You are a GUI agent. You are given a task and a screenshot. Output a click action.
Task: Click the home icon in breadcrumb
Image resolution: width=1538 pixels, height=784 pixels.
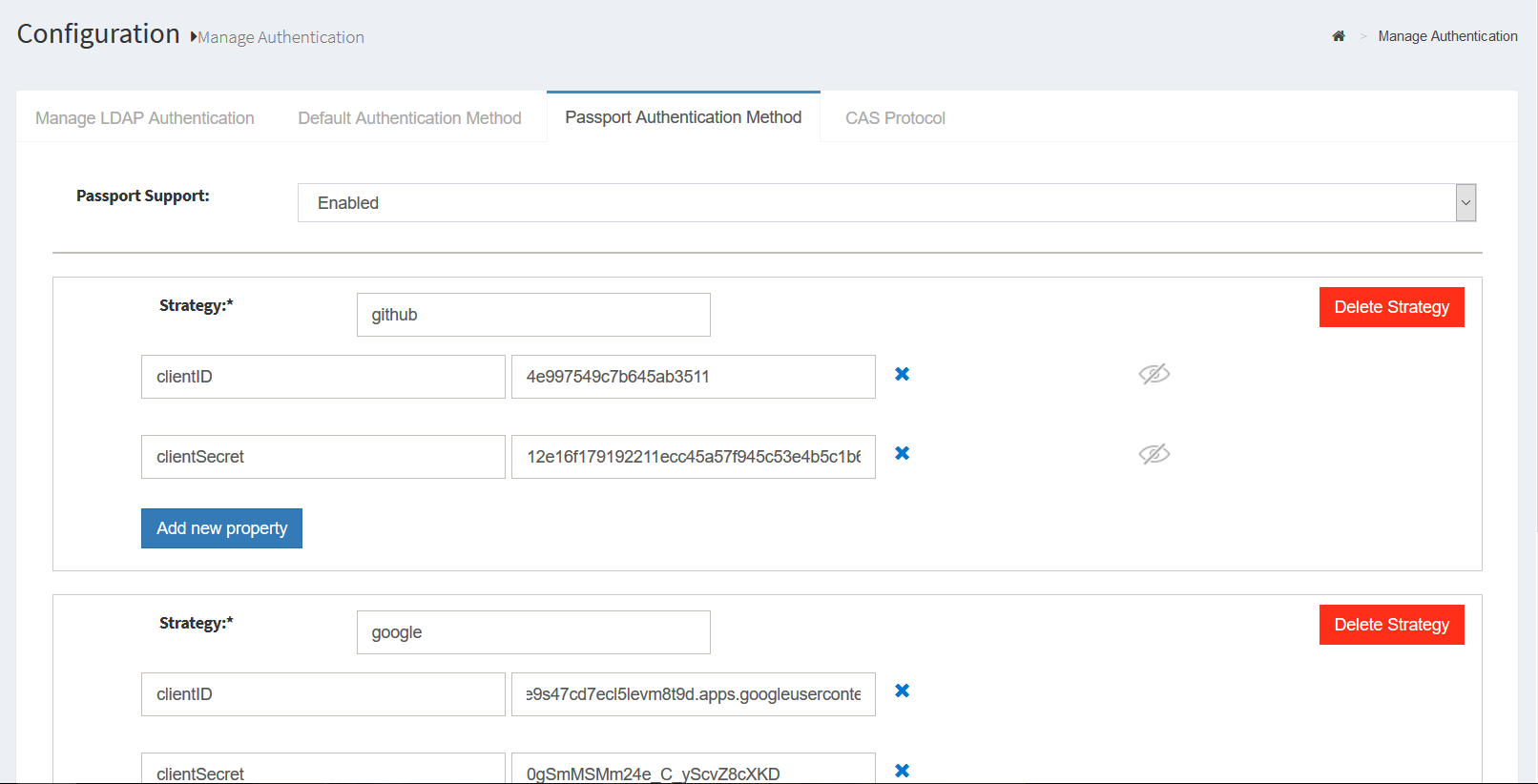[x=1339, y=36]
